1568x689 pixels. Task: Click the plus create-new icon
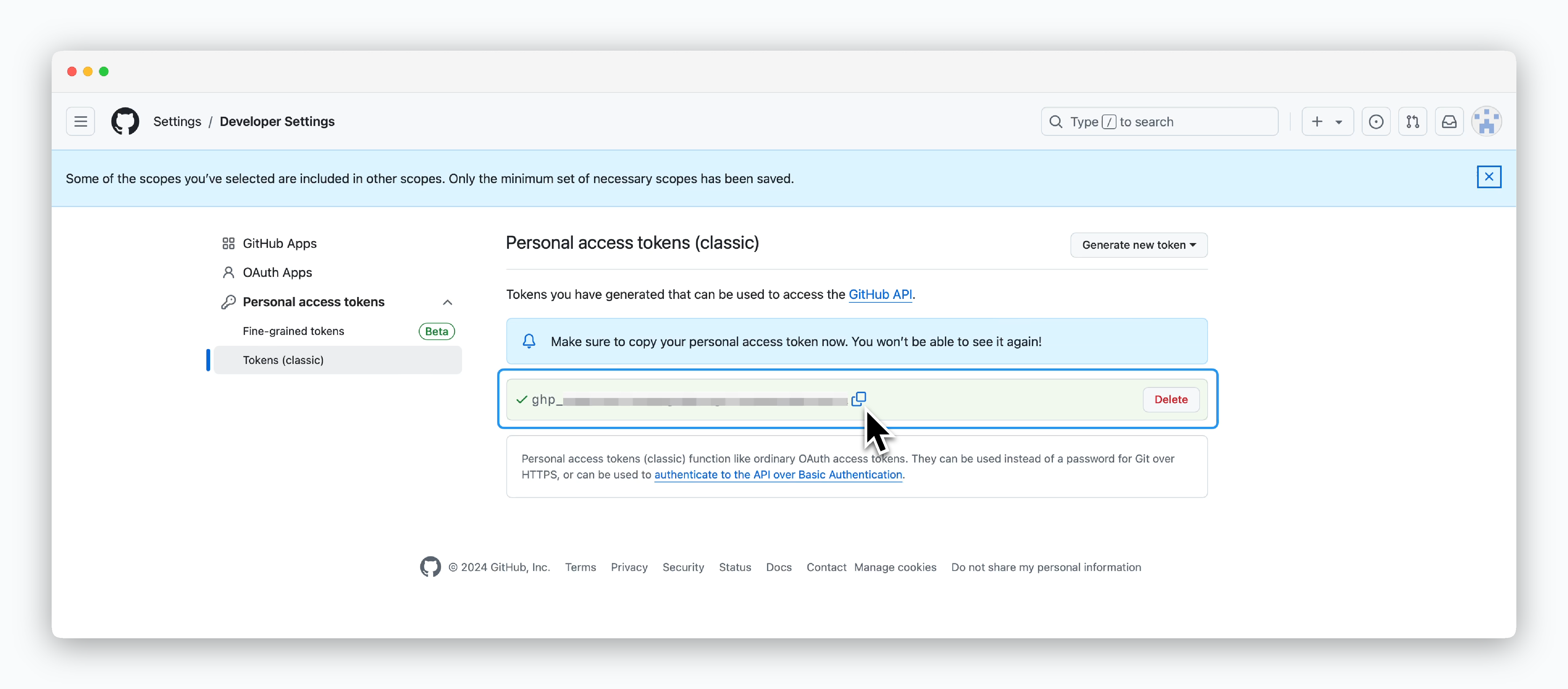(x=1317, y=122)
